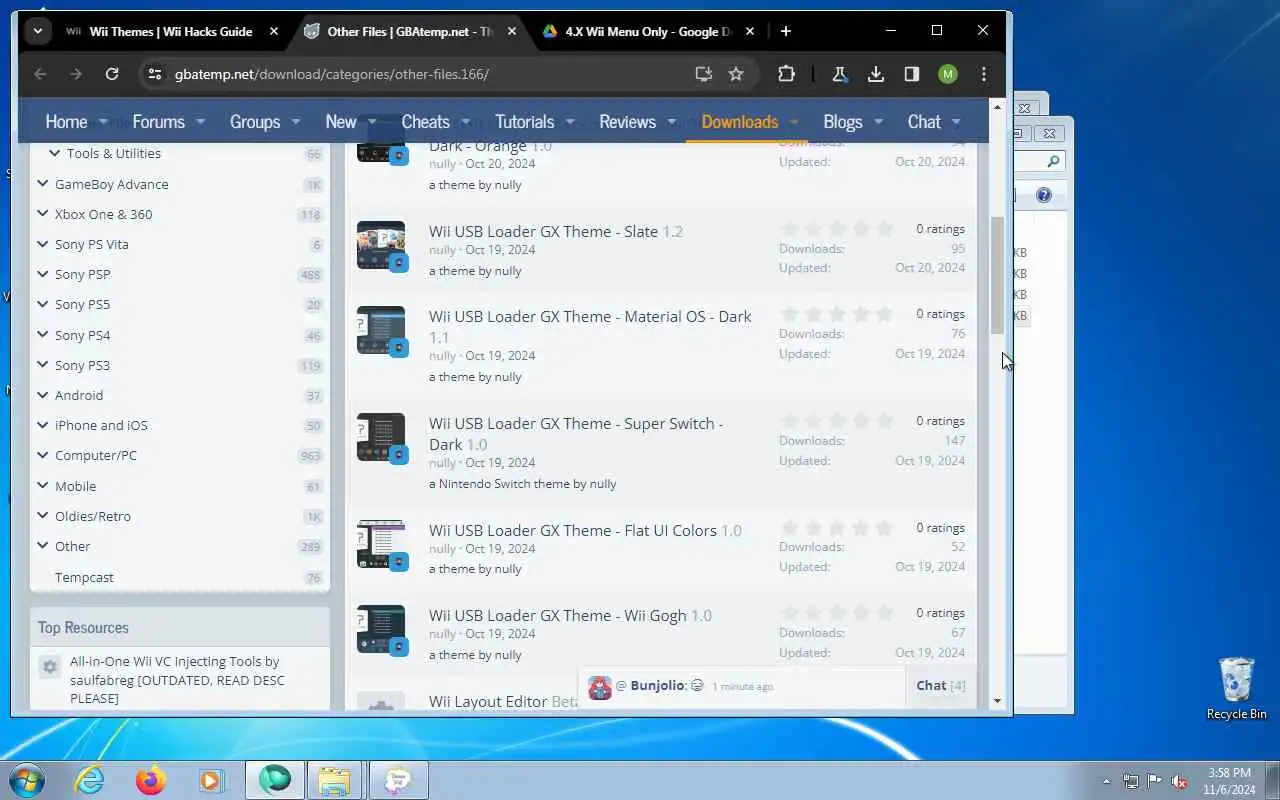Image resolution: width=1280 pixels, height=800 pixels.
Task: Open Windows Media Player from the taskbar
Action: (211, 779)
